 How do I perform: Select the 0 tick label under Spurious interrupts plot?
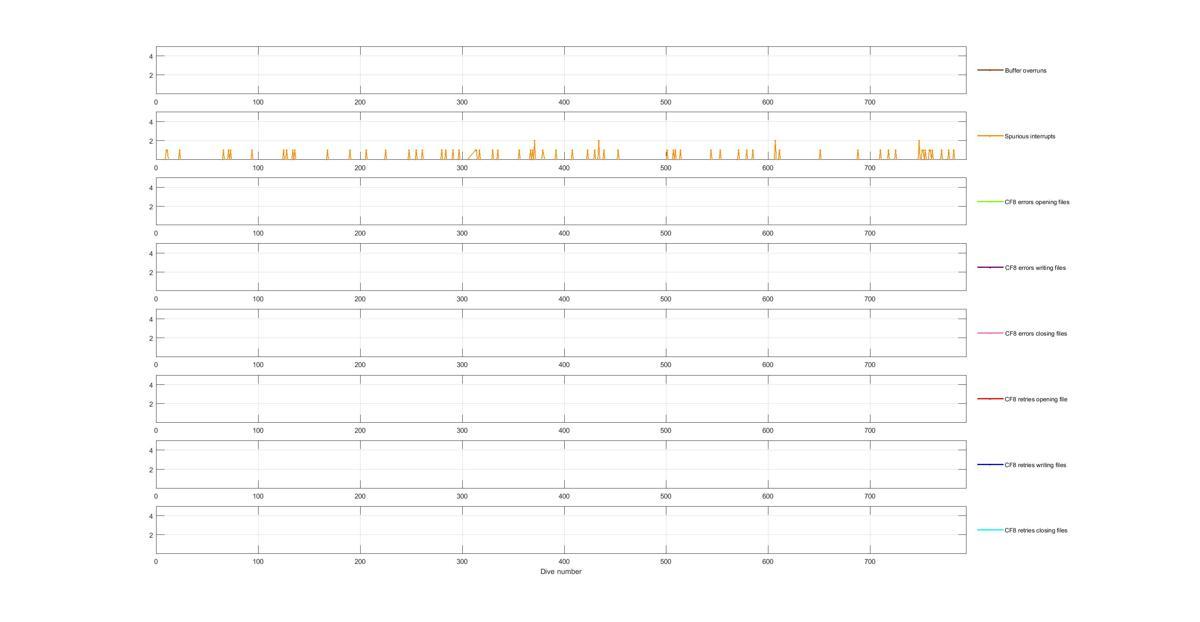coord(156,168)
